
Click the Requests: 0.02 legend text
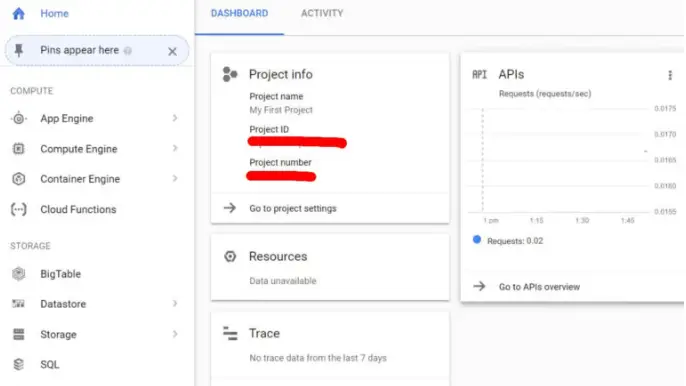click(515, 241)
